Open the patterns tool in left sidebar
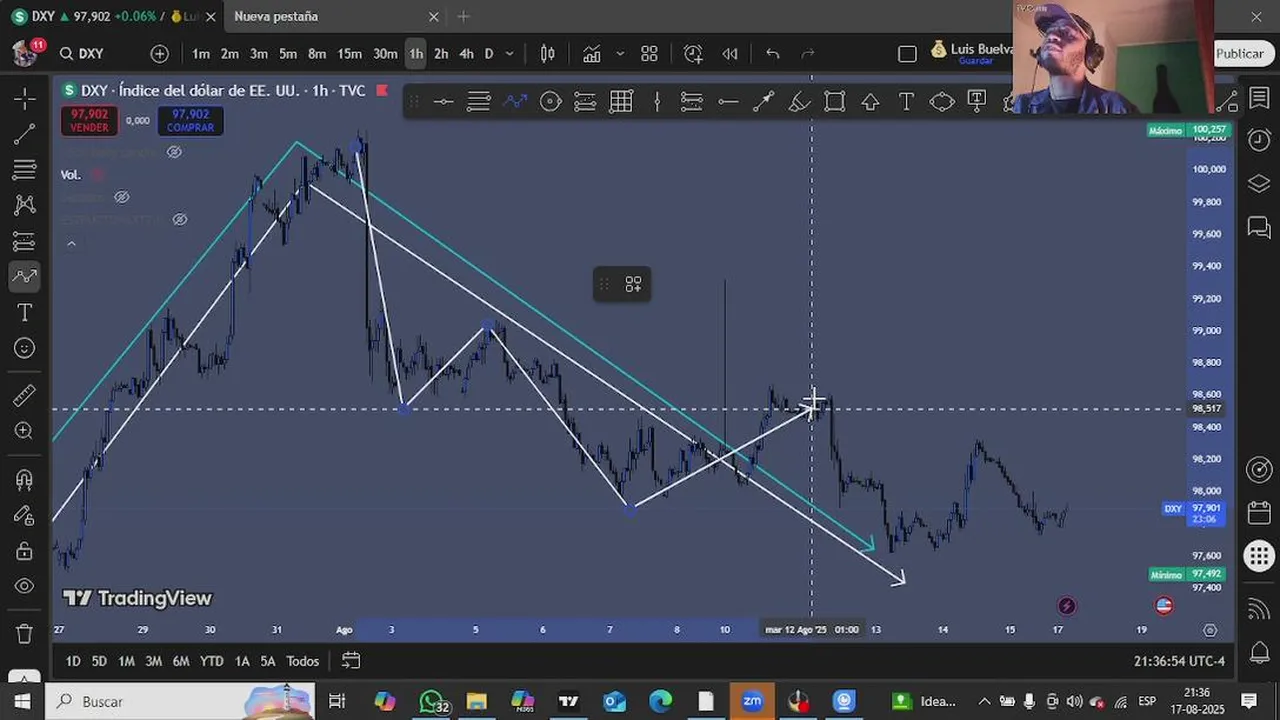 coord(25,205)
